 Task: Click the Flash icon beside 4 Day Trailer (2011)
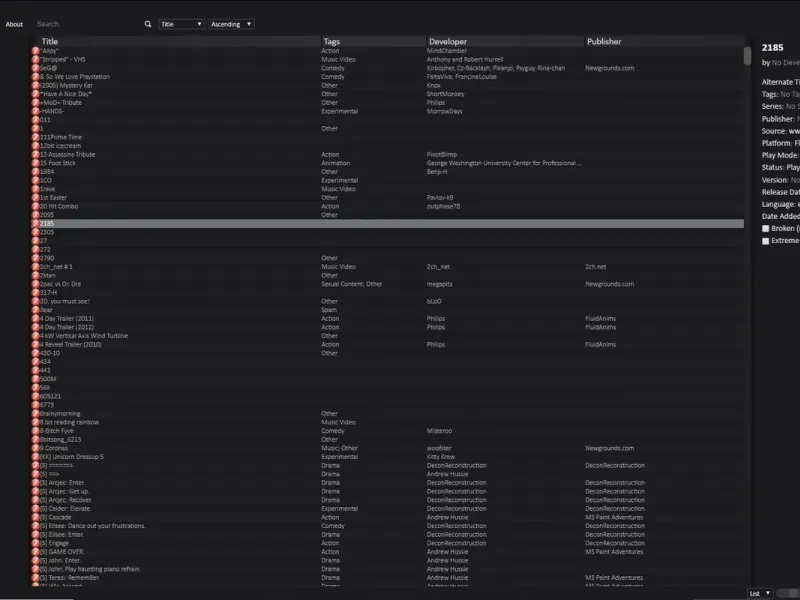[x=35, y=318]
